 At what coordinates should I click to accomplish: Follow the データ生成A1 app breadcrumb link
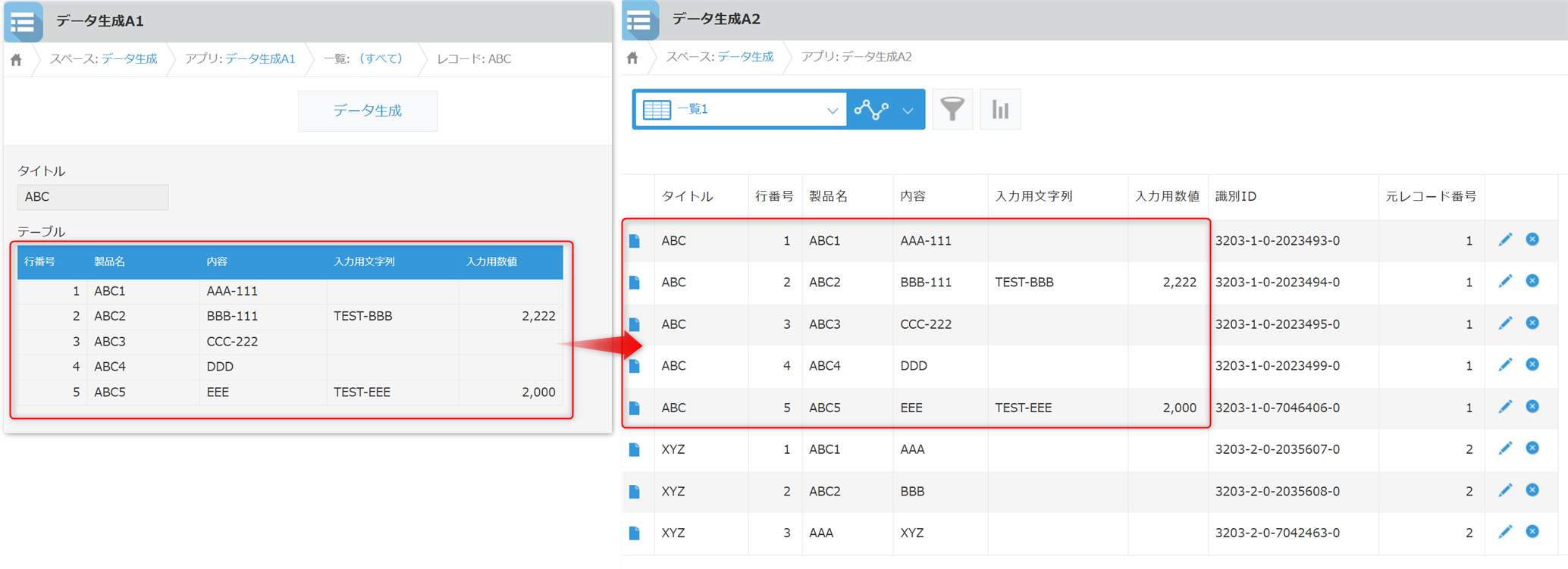pyautogui.click(x=260, y=59)
